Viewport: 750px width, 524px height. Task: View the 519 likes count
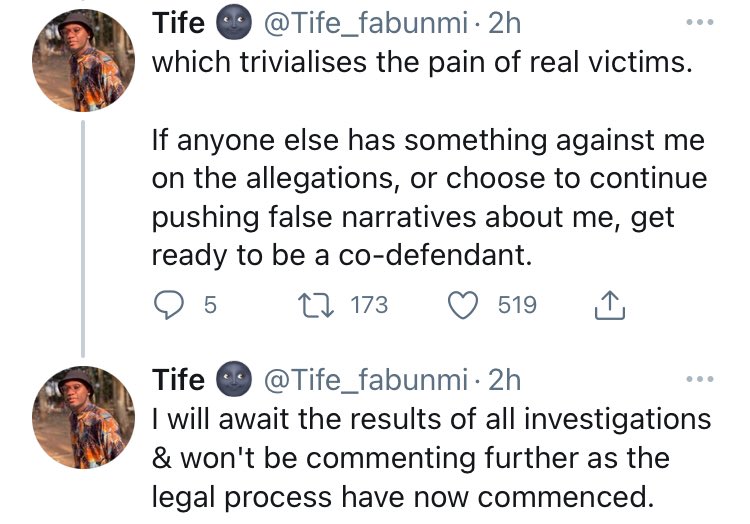tap(517, 306)
